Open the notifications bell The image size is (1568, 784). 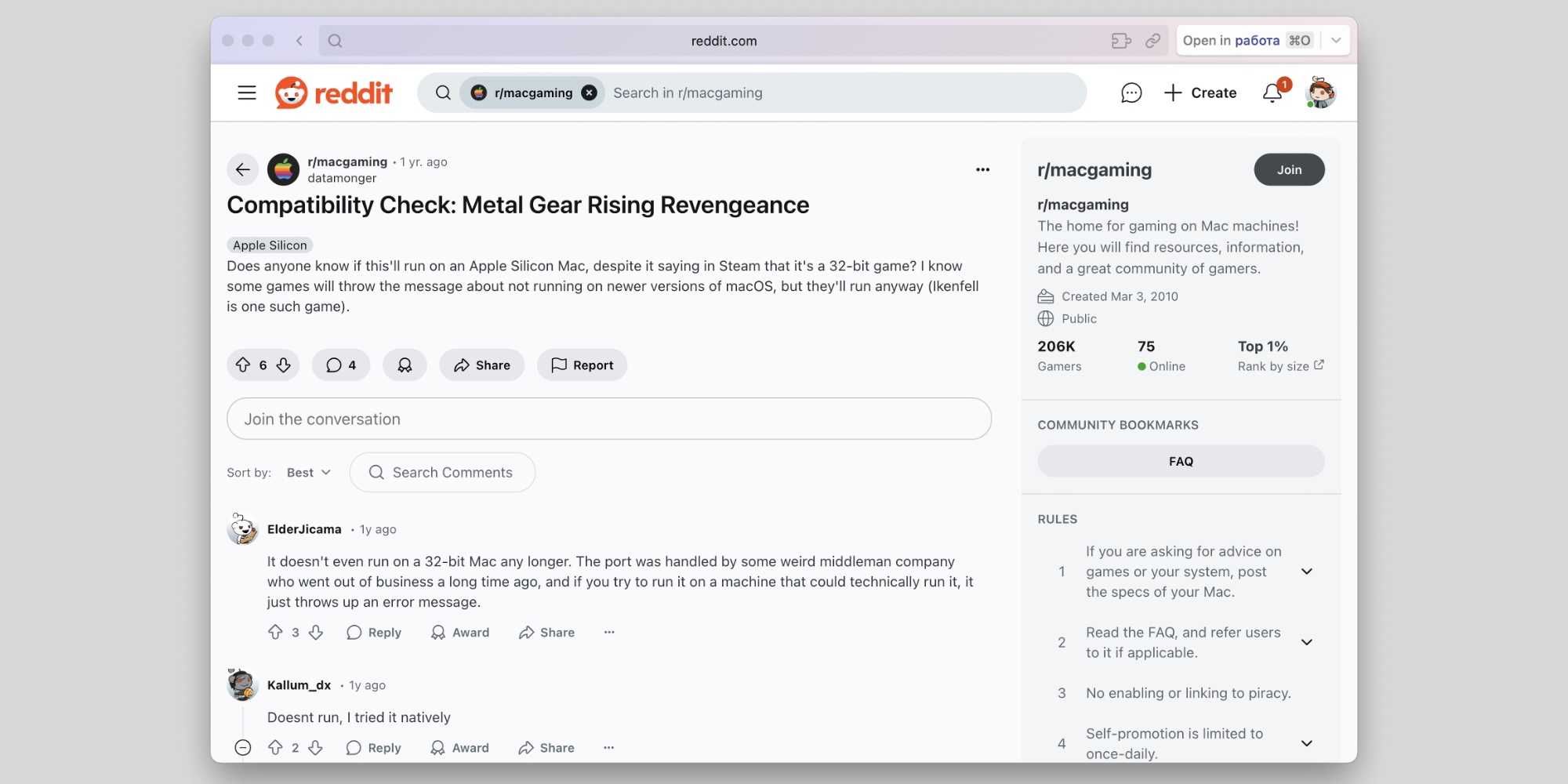[x=1273, y=93]
